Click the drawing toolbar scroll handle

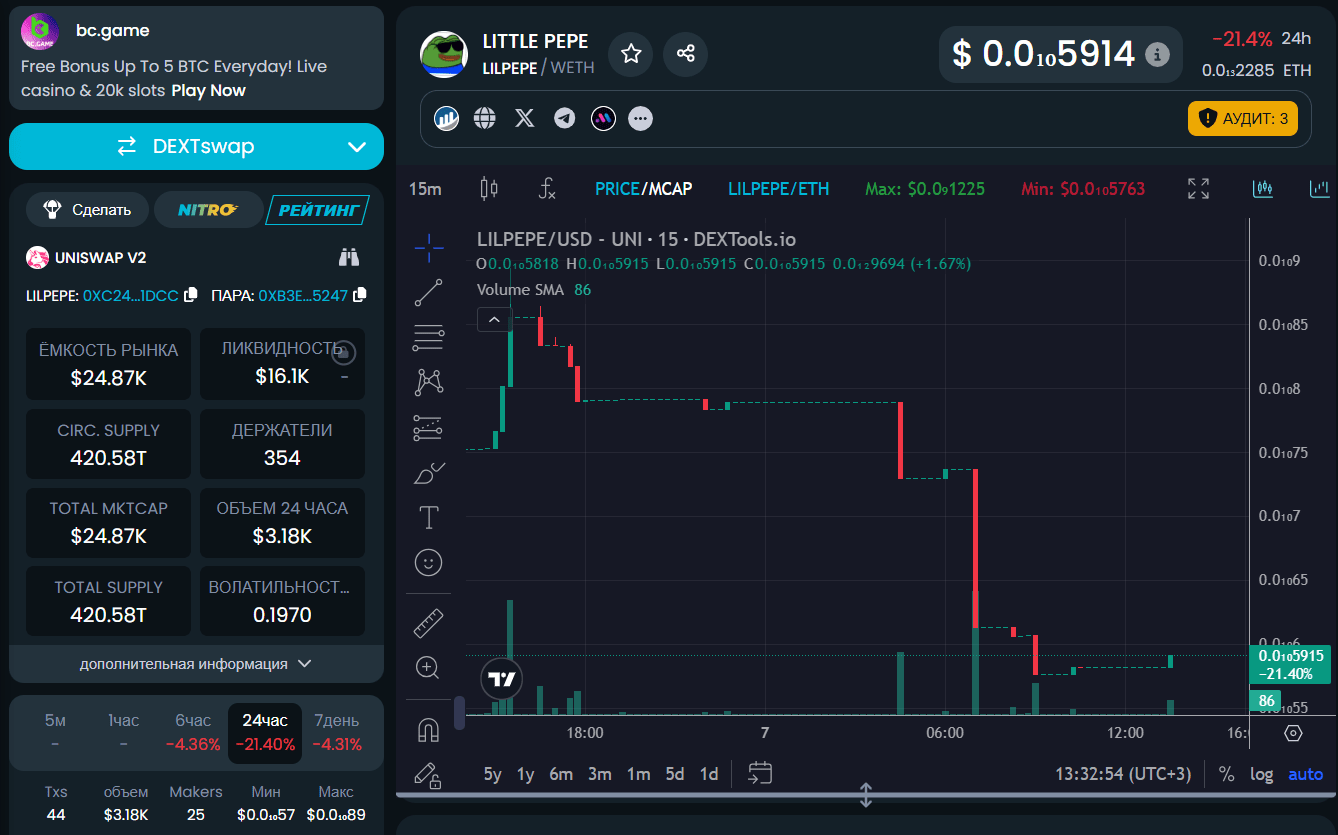[459, 712]
